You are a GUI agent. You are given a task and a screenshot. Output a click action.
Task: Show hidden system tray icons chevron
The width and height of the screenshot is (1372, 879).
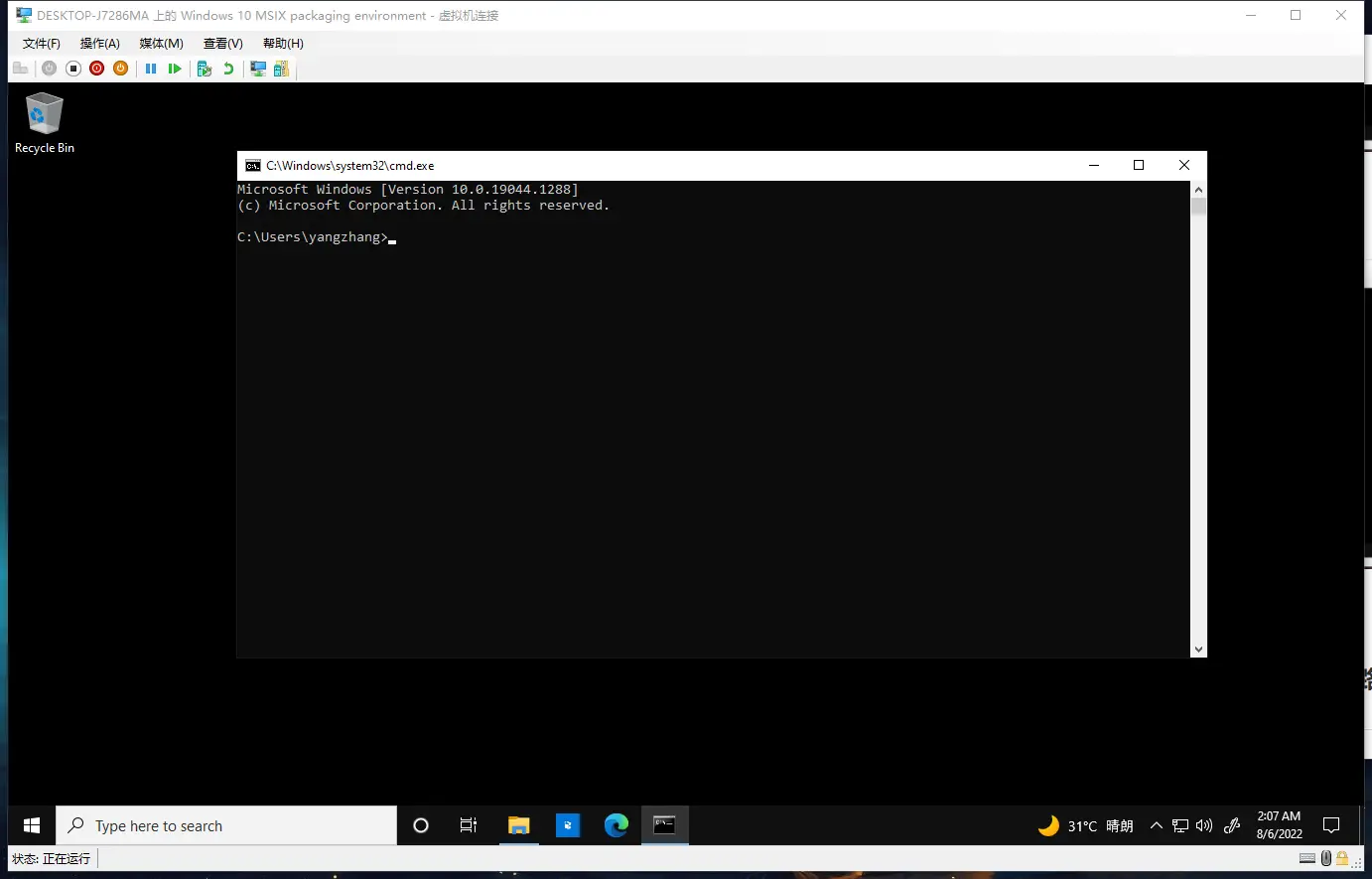1156,826
